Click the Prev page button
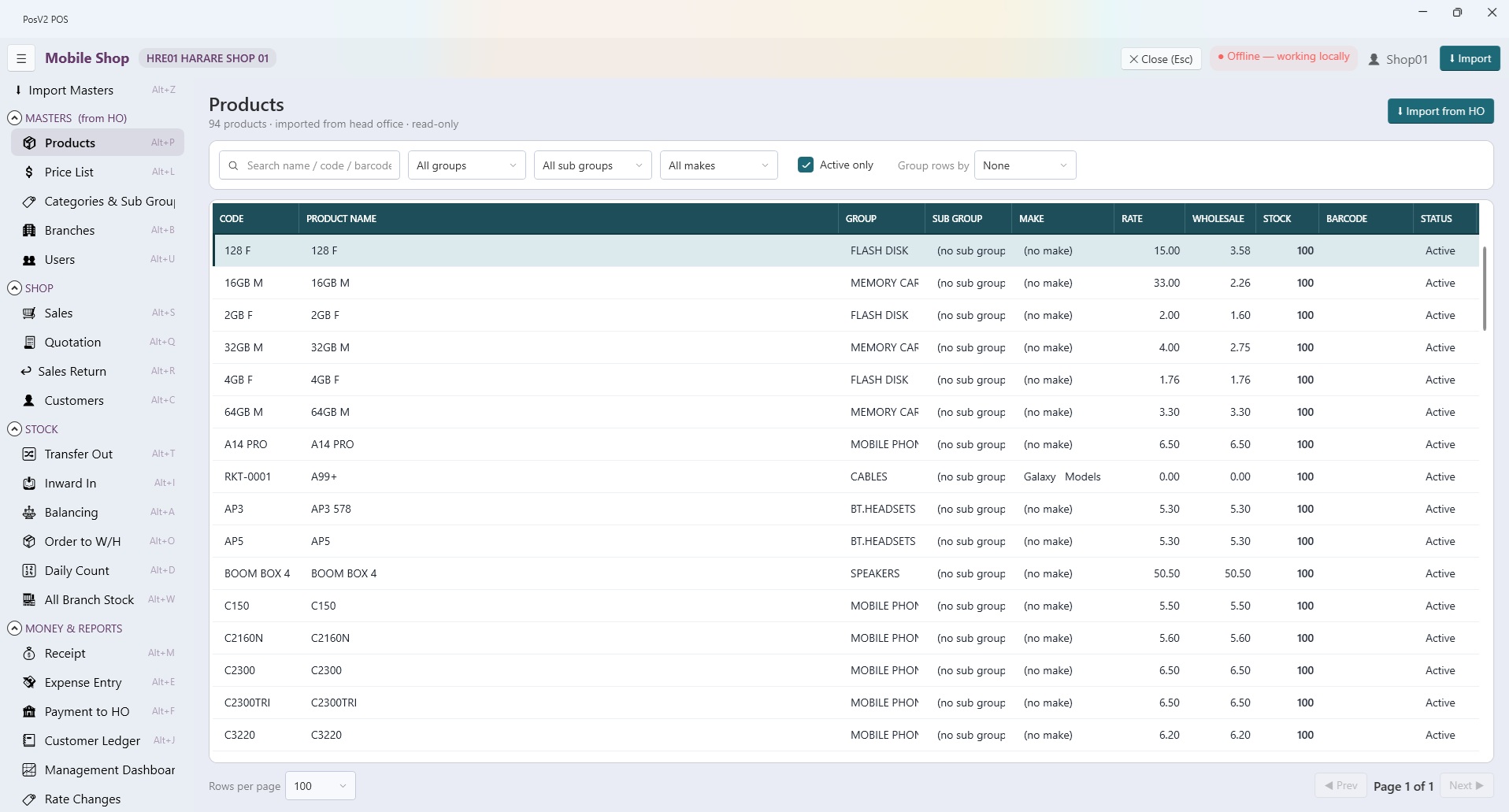This screenshot has width=1509, height=812. 1340,785
